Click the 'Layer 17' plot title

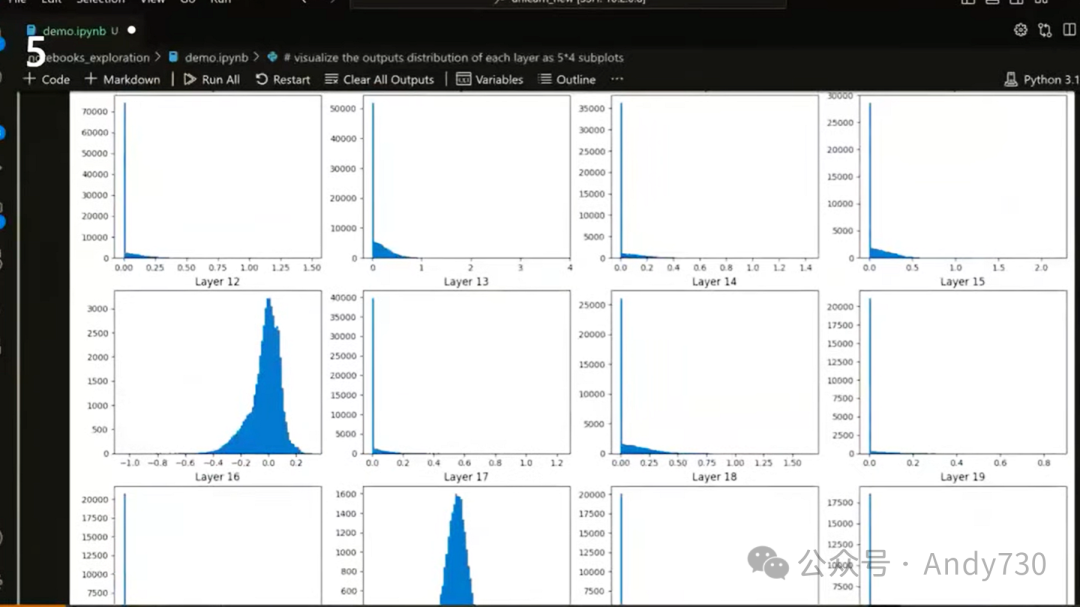tap(466, 477)
